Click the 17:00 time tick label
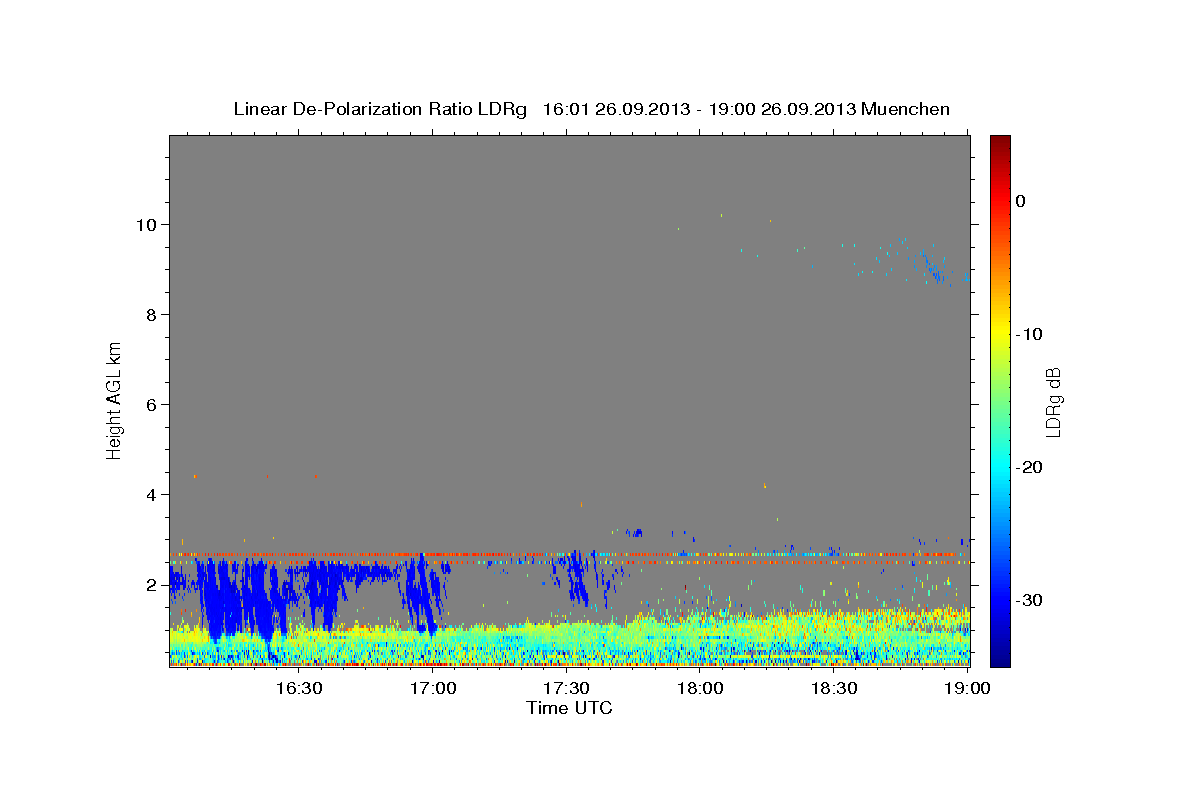Viewport: 1200px width, 800px height. coord(433,688)
